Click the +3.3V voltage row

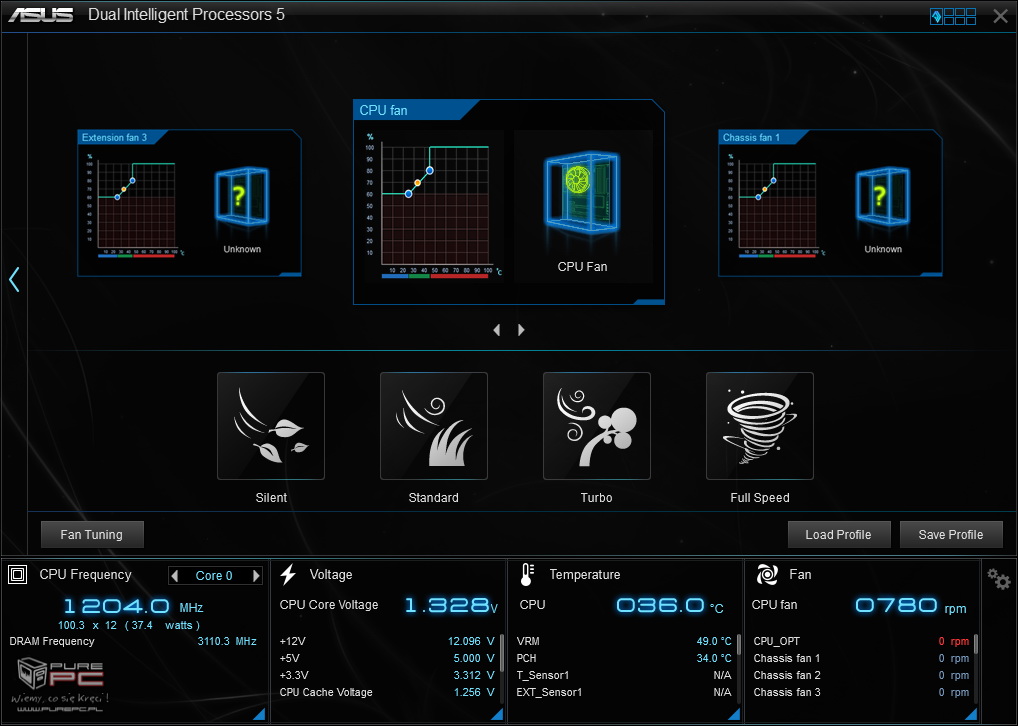(387, 675)
